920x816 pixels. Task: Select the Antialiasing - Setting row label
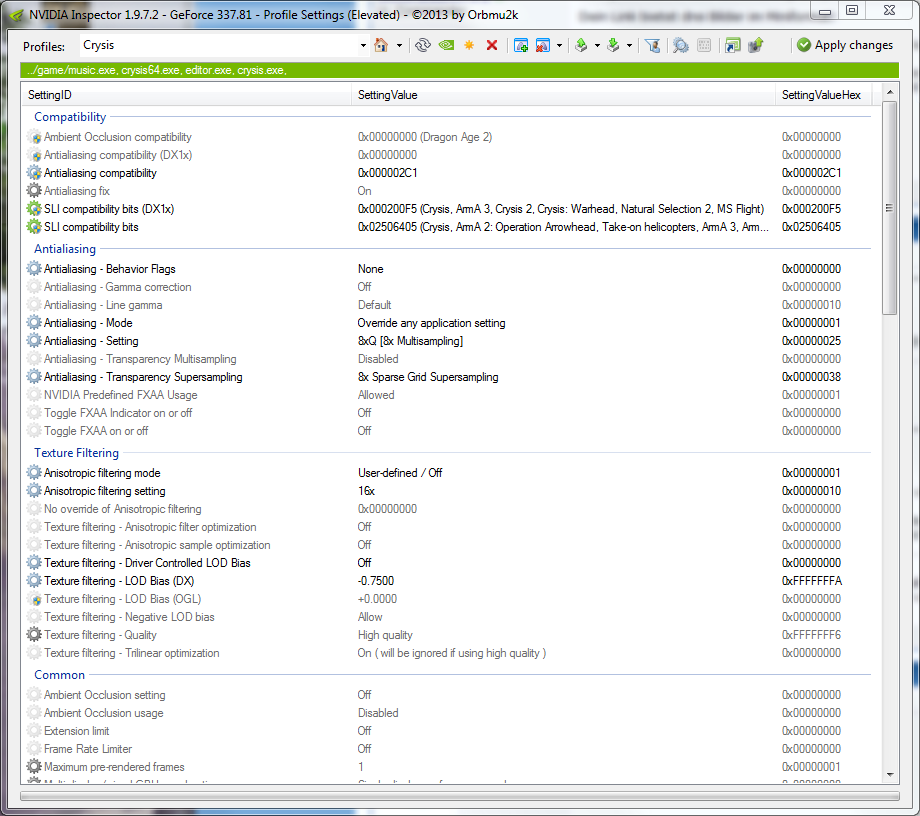point(91,341)
